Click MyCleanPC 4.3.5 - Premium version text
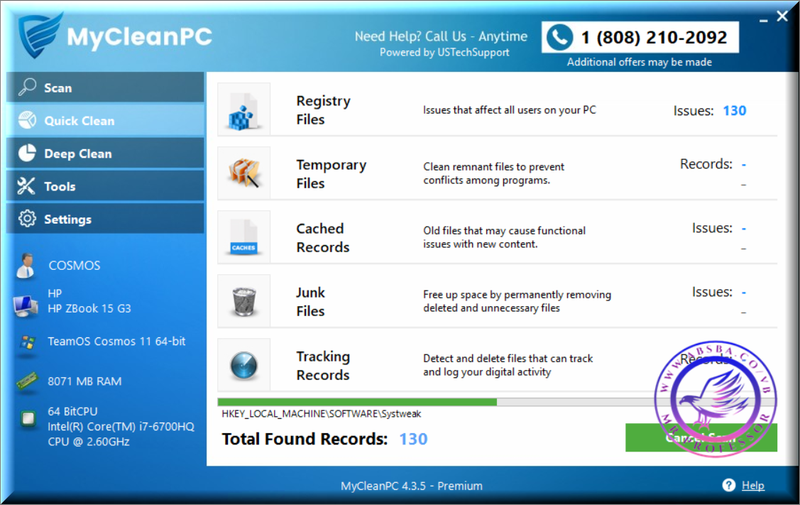The height and width of the screenshot is (505, 800). tap(411, 486)
